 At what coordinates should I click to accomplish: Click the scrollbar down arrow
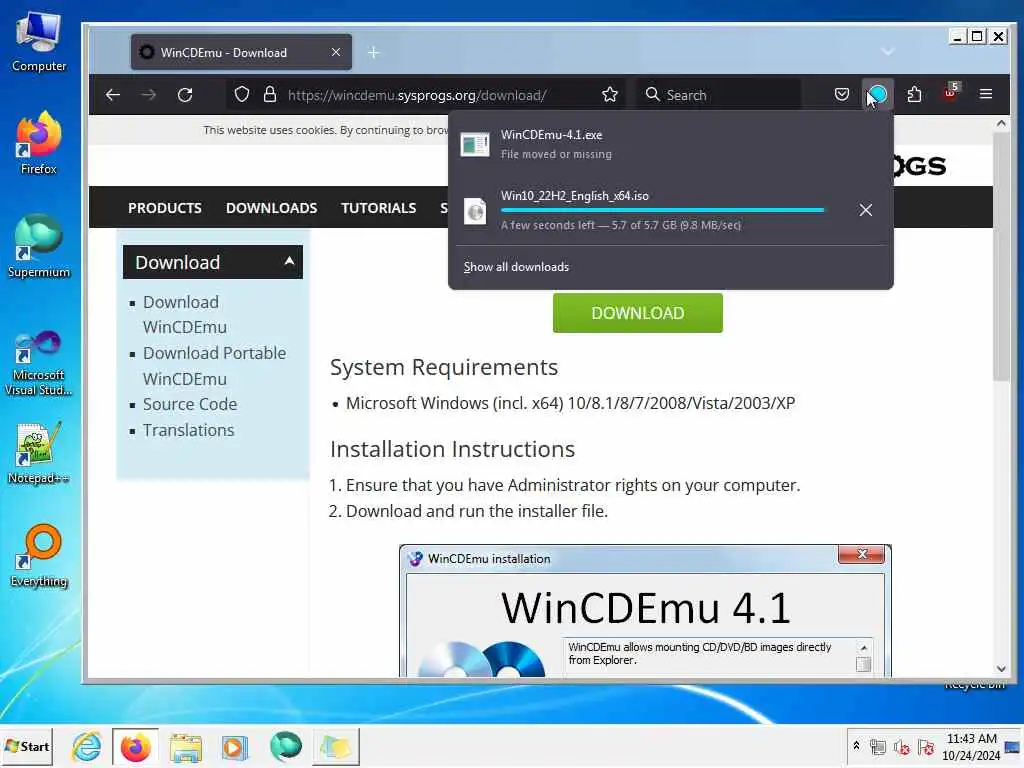(1001, 668)
